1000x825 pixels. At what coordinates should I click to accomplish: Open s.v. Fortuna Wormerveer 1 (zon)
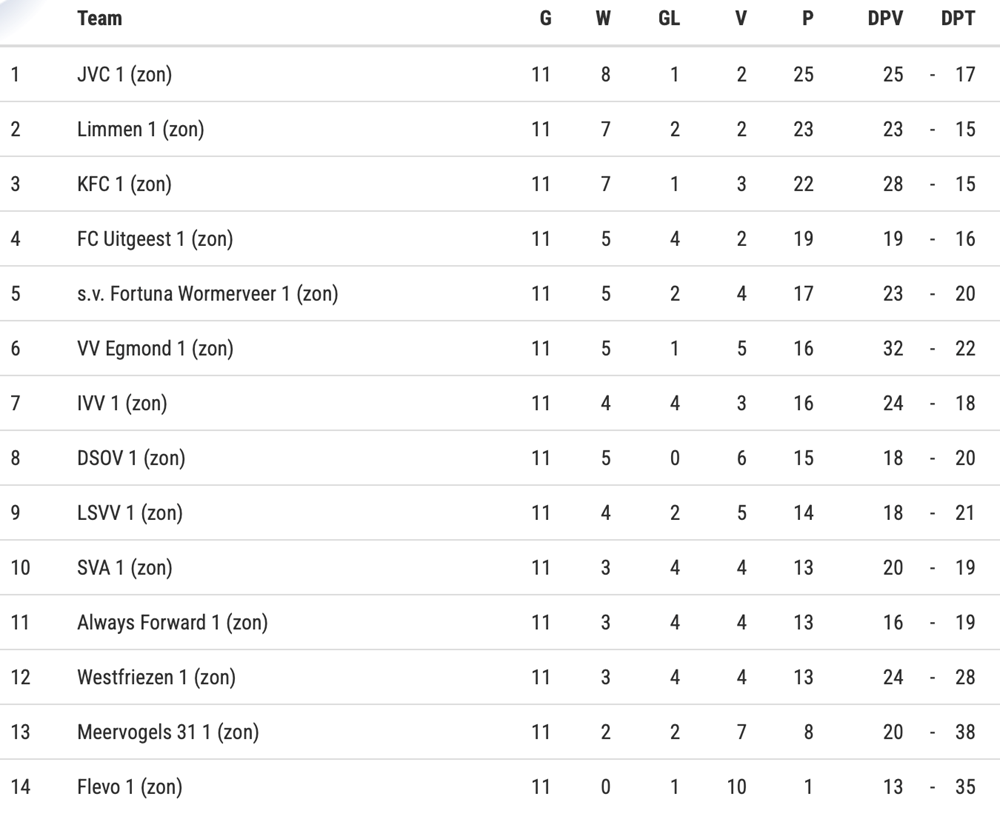207,294
